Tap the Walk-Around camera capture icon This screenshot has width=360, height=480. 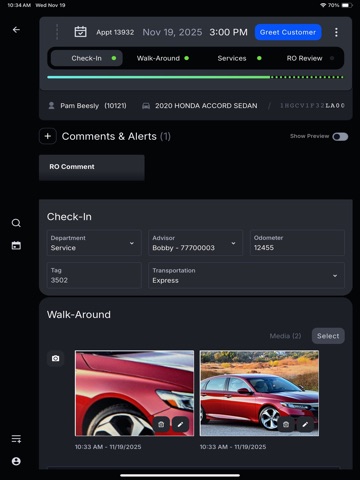click(x=56, y=358)
